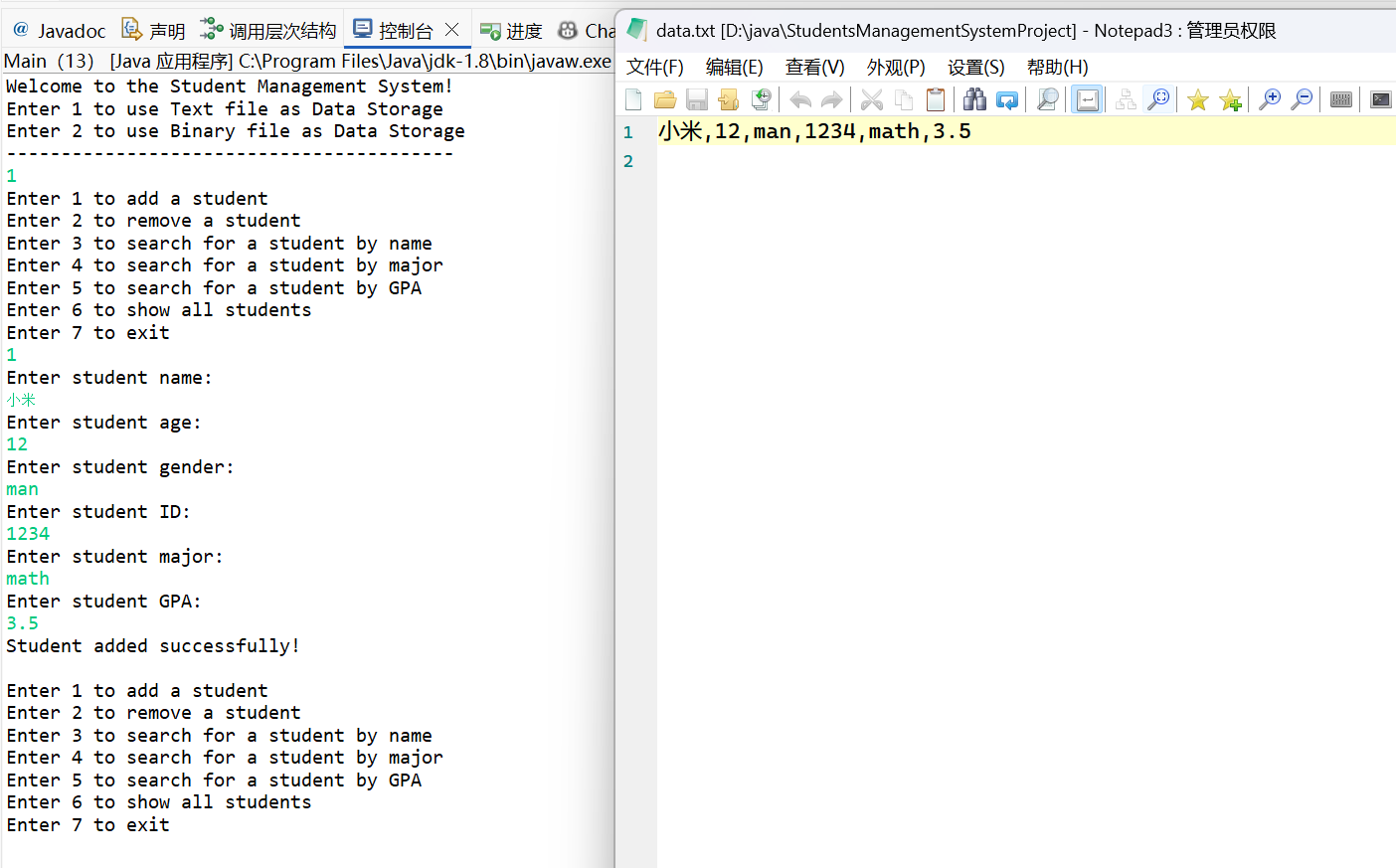Toggle word wrap button in toolbar
This screenshot has height=868, width=1396.
click(x=1088, y=99)
